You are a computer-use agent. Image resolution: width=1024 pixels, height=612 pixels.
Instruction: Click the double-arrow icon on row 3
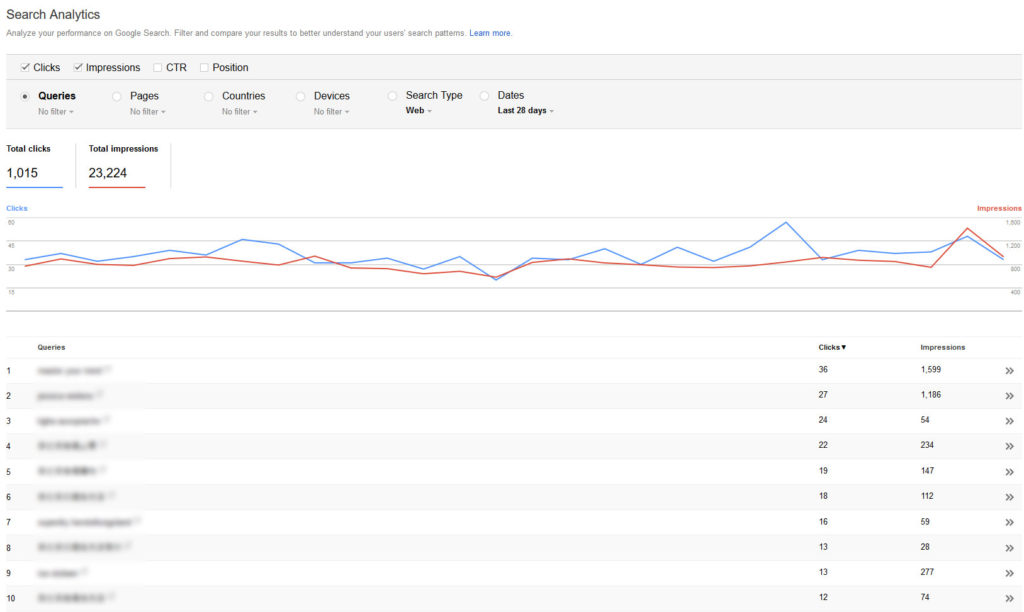(1008, 420)
